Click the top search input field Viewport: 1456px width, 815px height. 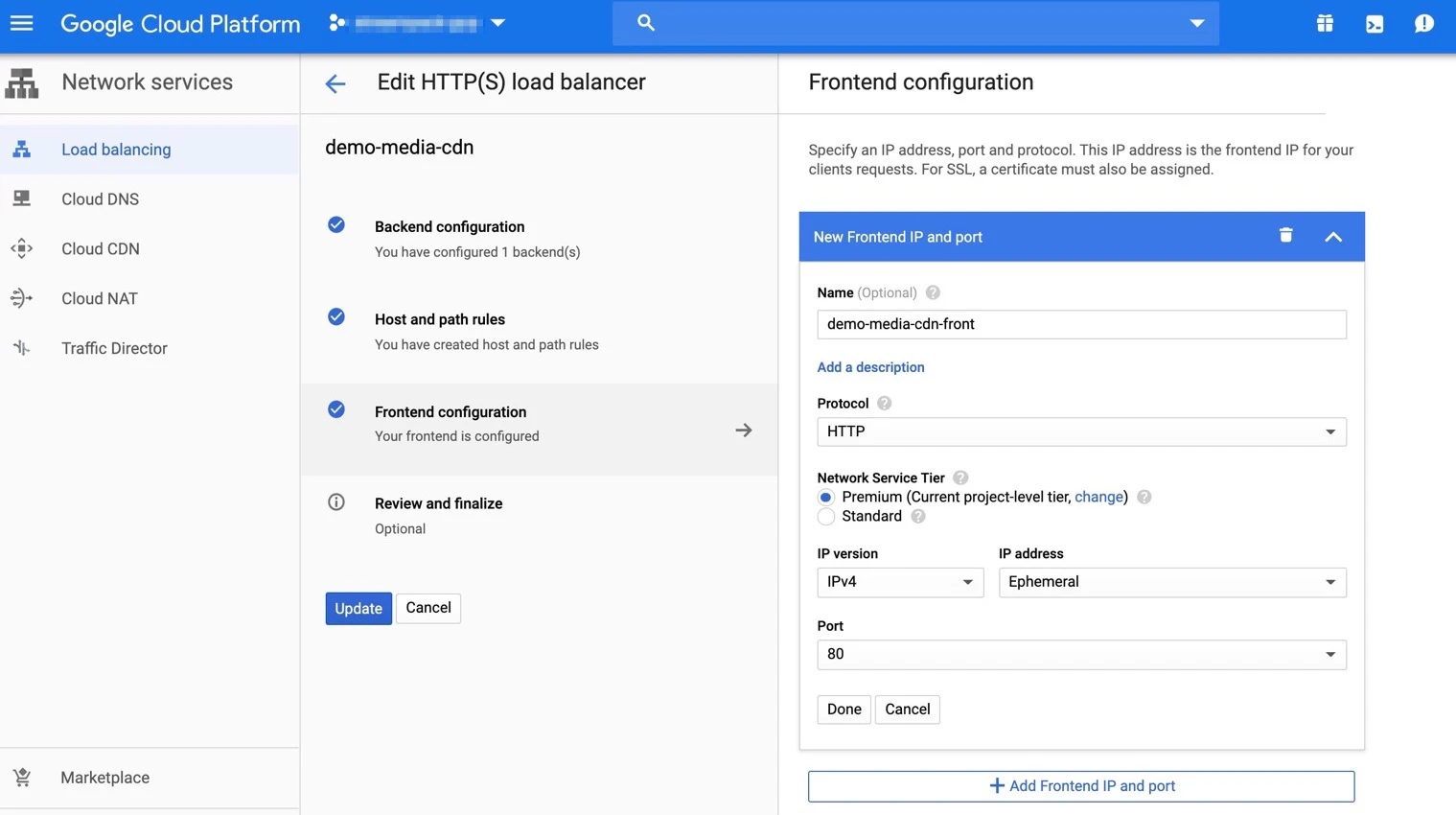915,23
